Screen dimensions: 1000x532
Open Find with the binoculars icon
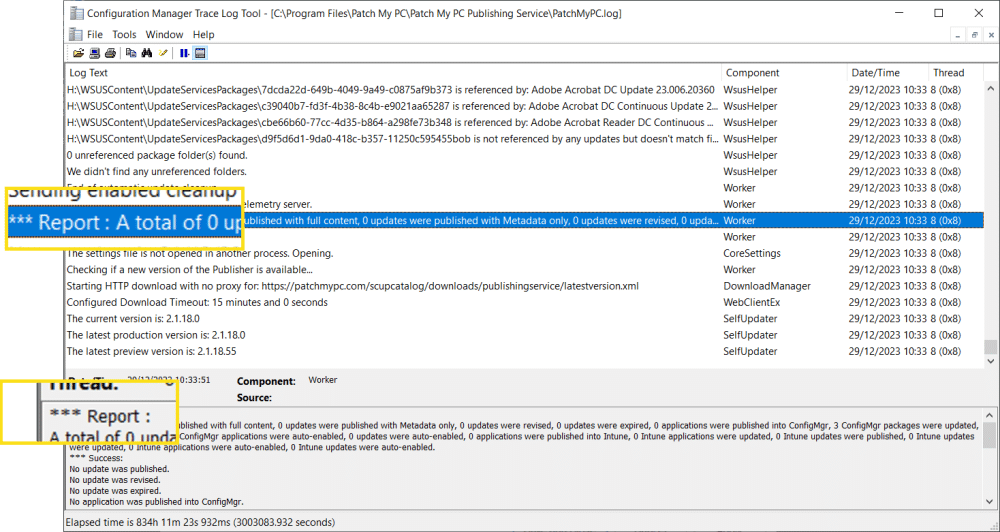coord(147,54)
